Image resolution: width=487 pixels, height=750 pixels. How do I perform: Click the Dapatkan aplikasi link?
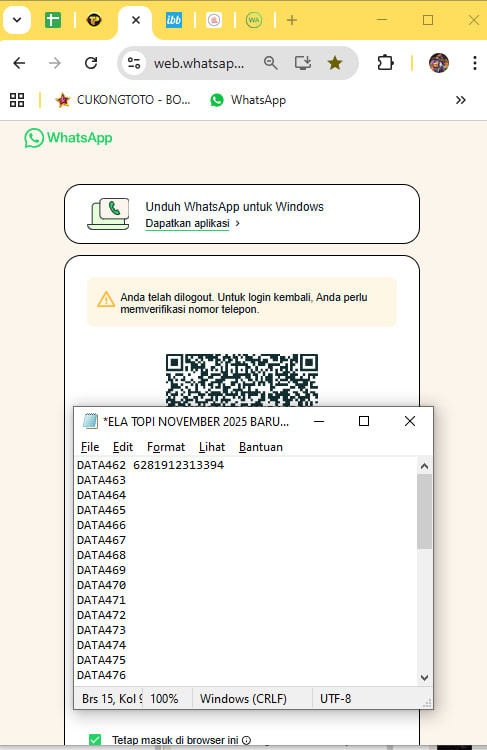tap(188, 223)
